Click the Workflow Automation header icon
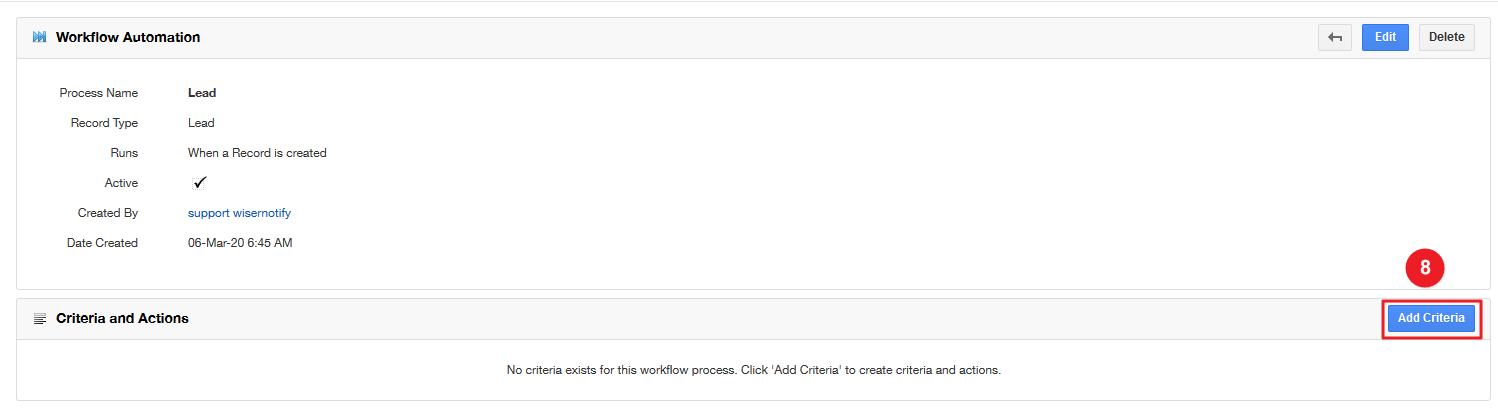The width and height of the screenshot is (1498, 415). coord(40,37)
